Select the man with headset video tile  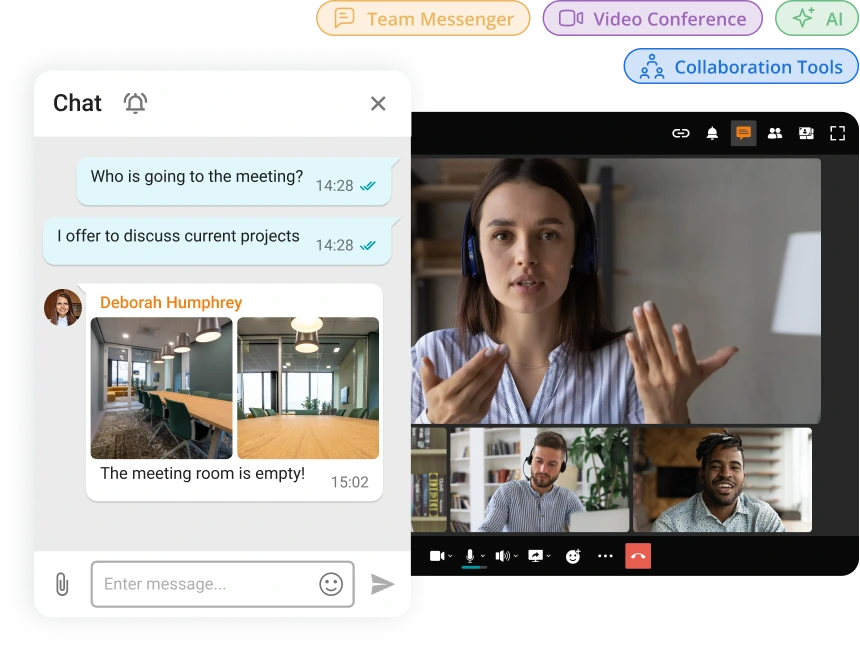540,480
